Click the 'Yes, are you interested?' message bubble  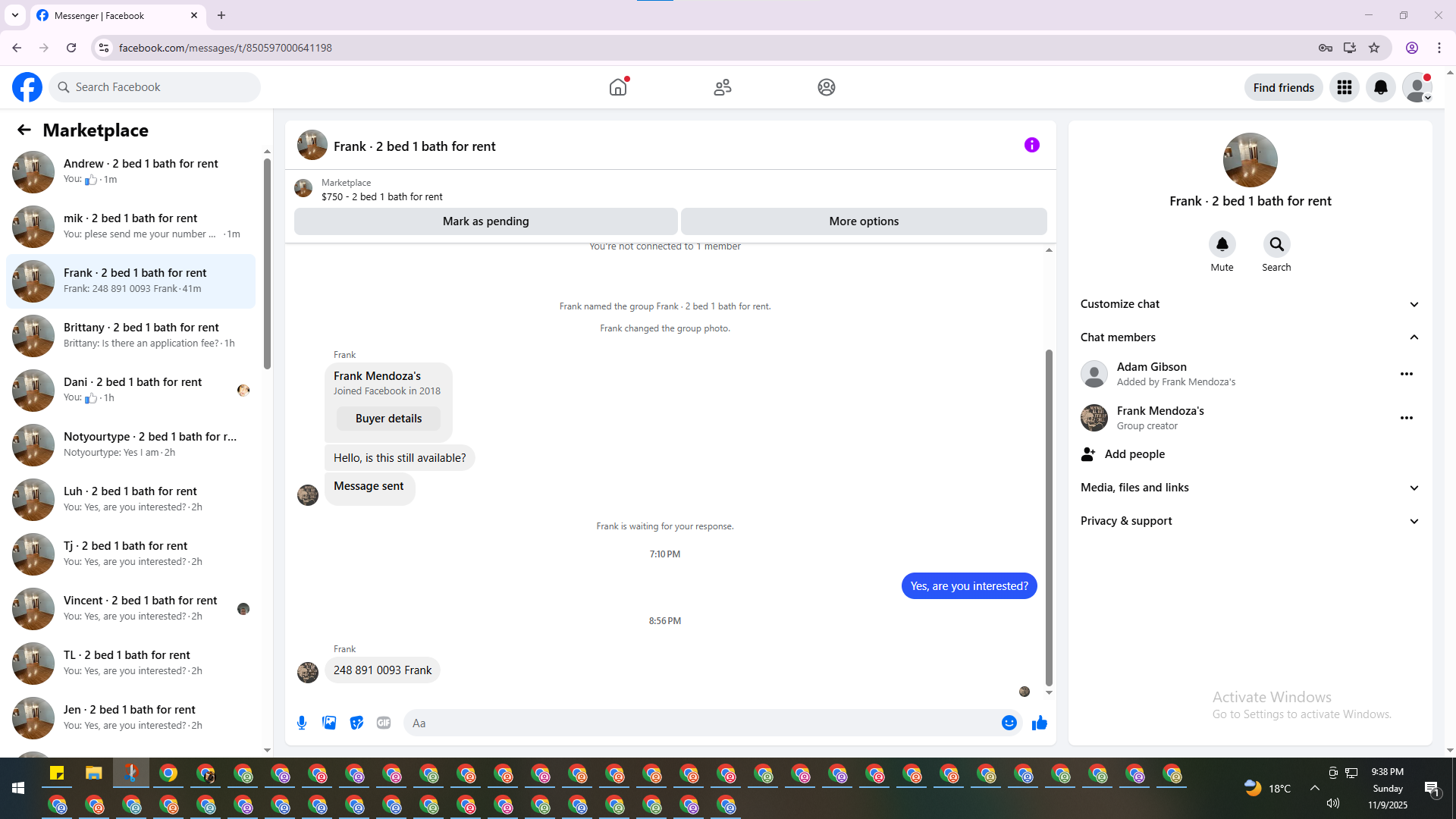point(969,586)
